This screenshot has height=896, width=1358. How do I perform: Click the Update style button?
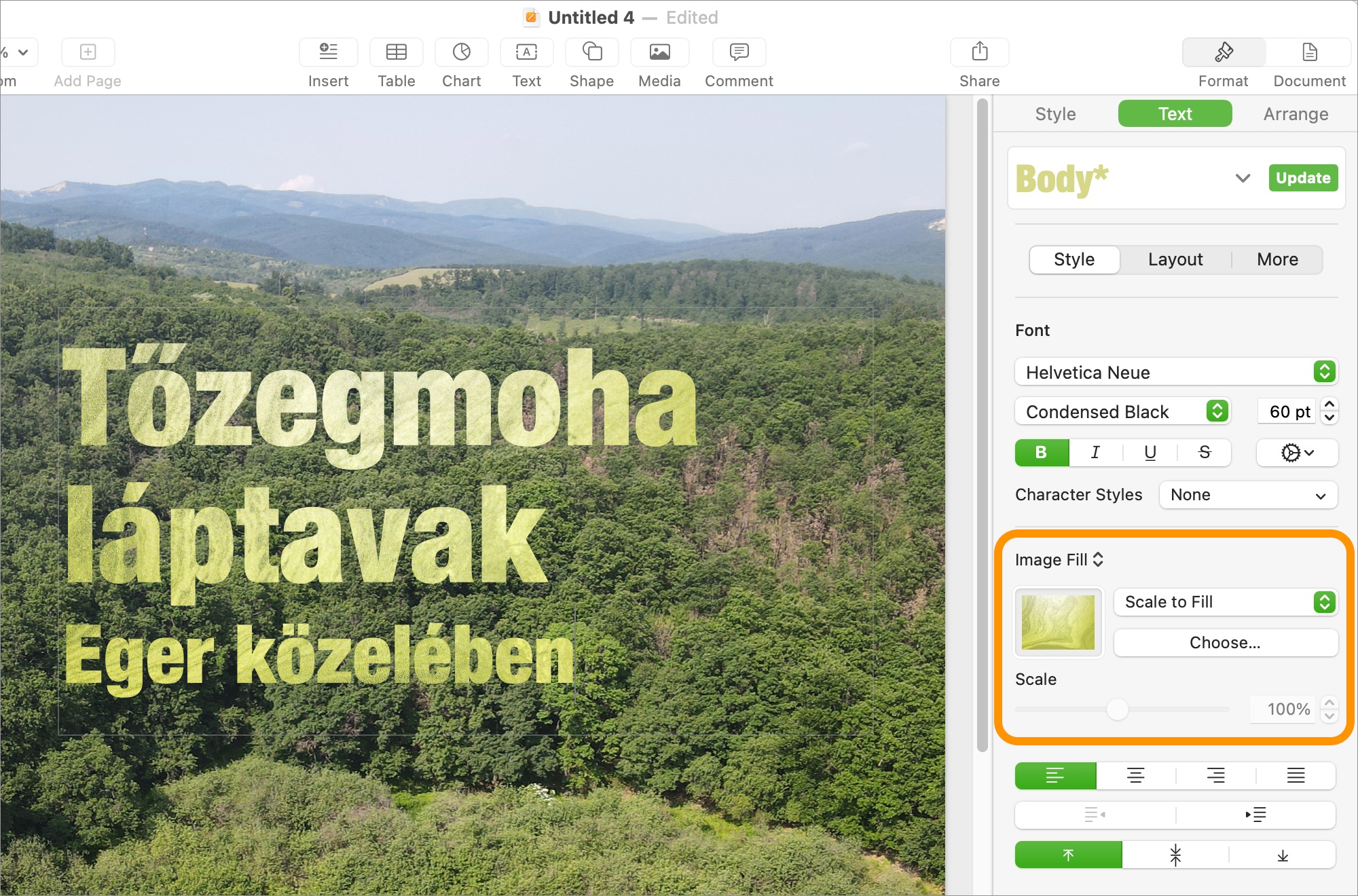point(1303,178)
